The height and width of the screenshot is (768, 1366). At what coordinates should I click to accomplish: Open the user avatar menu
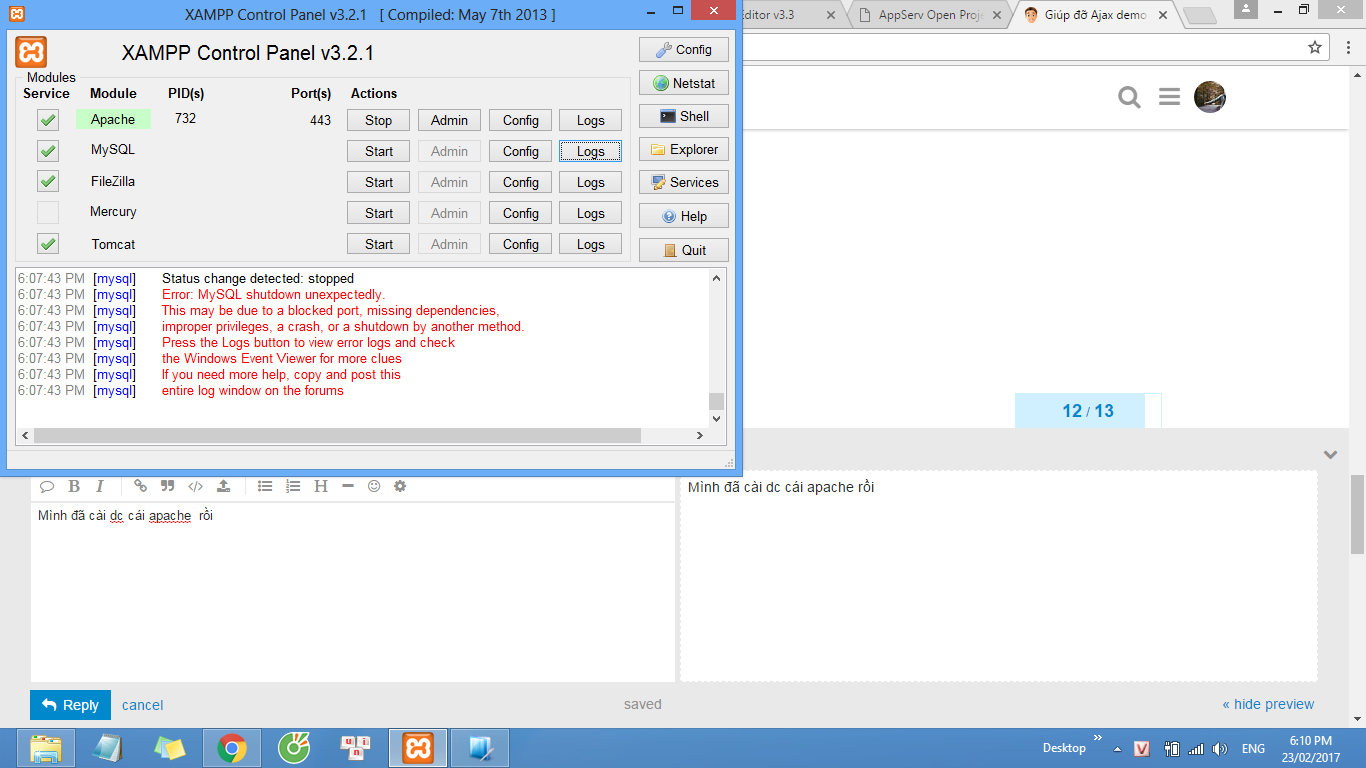[1210, 96]
